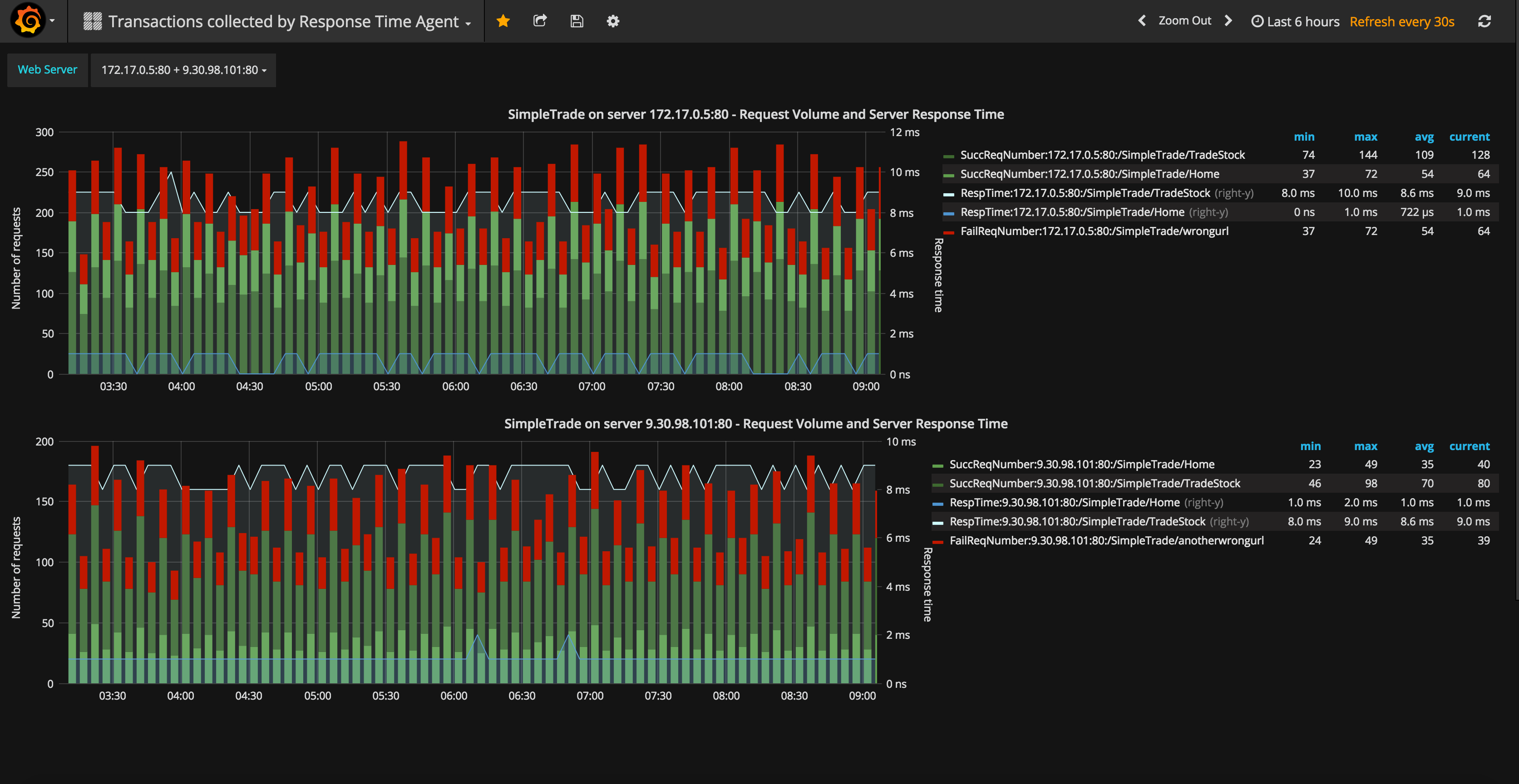Open color picker for 172.17.0.5 TradeStock SuccReqNumber swatch
Screen dimensions: 1519x784
pyautogui.click(x=948, y=156)
